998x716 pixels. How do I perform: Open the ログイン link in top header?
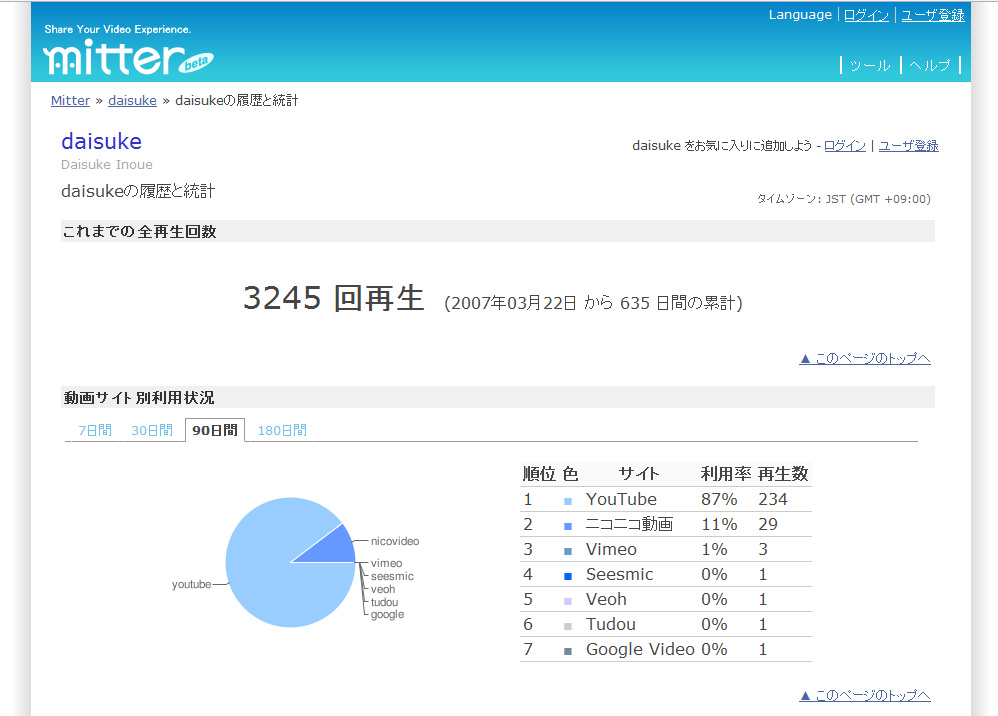[x=866, y=15]
